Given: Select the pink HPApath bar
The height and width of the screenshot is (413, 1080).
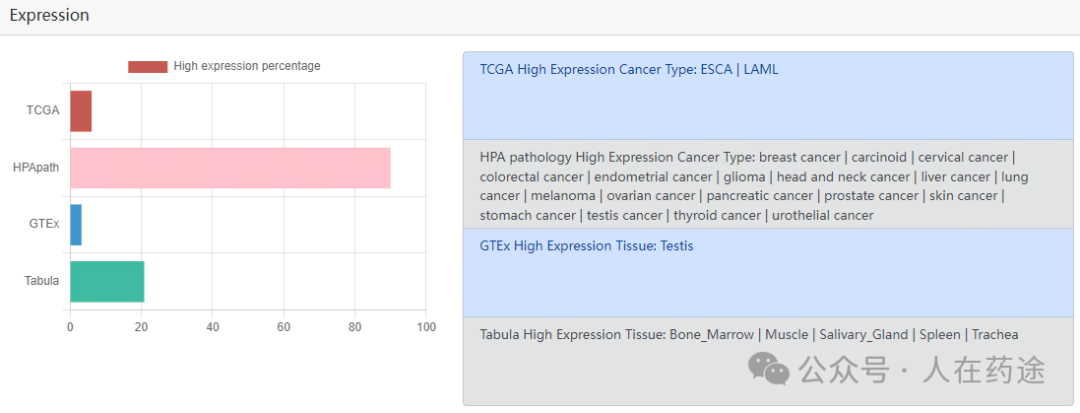Looking at the screenshot, I should (230, 168).
